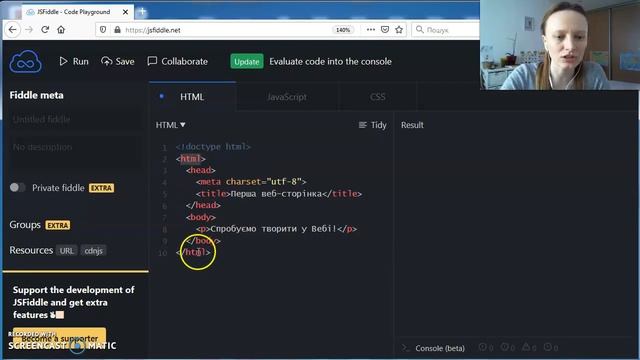Click Become a supporter button

60,338
